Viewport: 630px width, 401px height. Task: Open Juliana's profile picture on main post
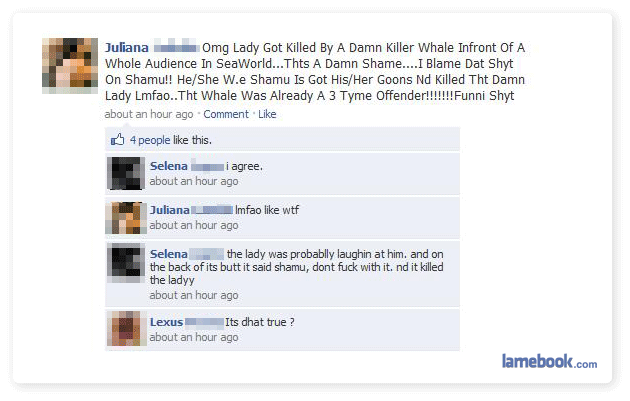coord(70,66)
